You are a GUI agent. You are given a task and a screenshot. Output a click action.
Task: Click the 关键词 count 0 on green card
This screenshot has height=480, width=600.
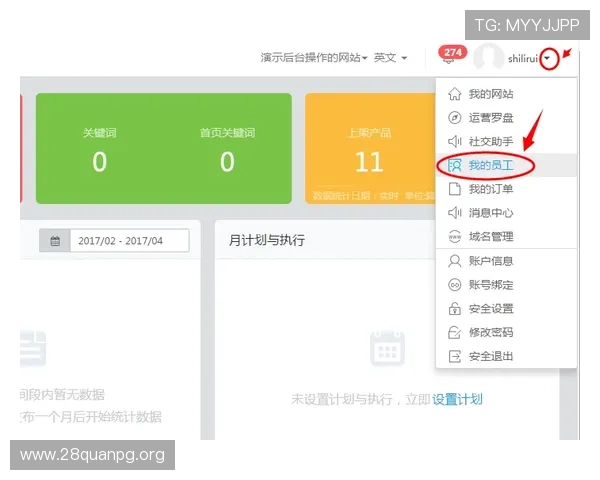pos(99,162)
